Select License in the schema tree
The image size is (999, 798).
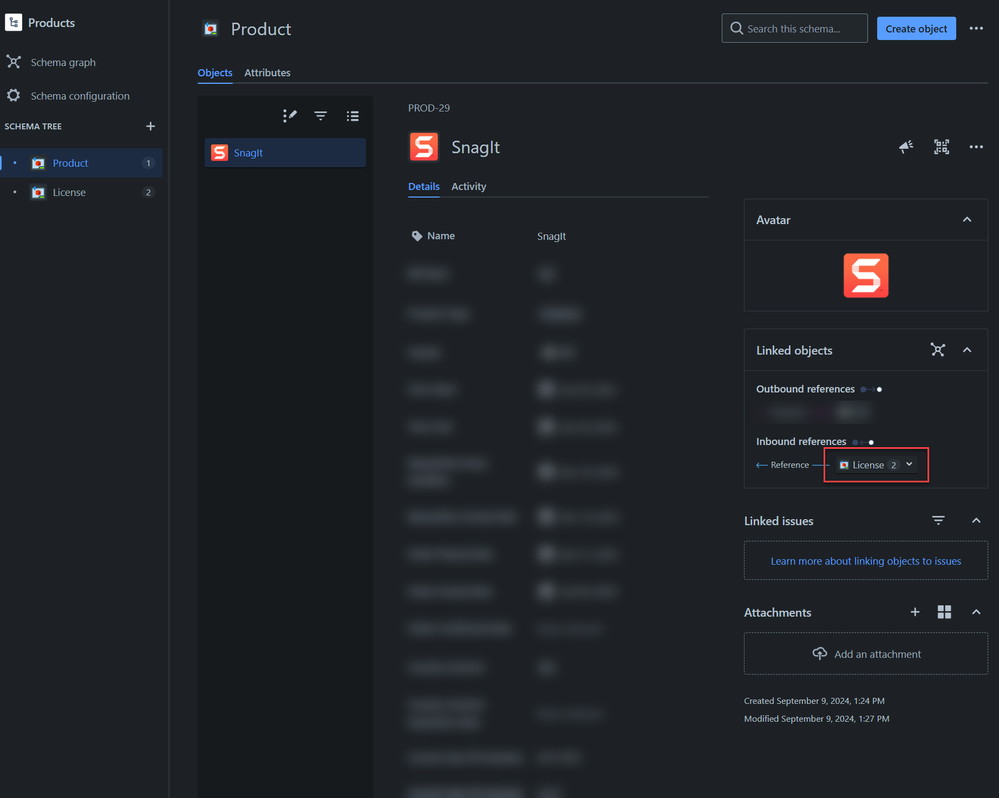pyautogui.click(x=82, y=192)
